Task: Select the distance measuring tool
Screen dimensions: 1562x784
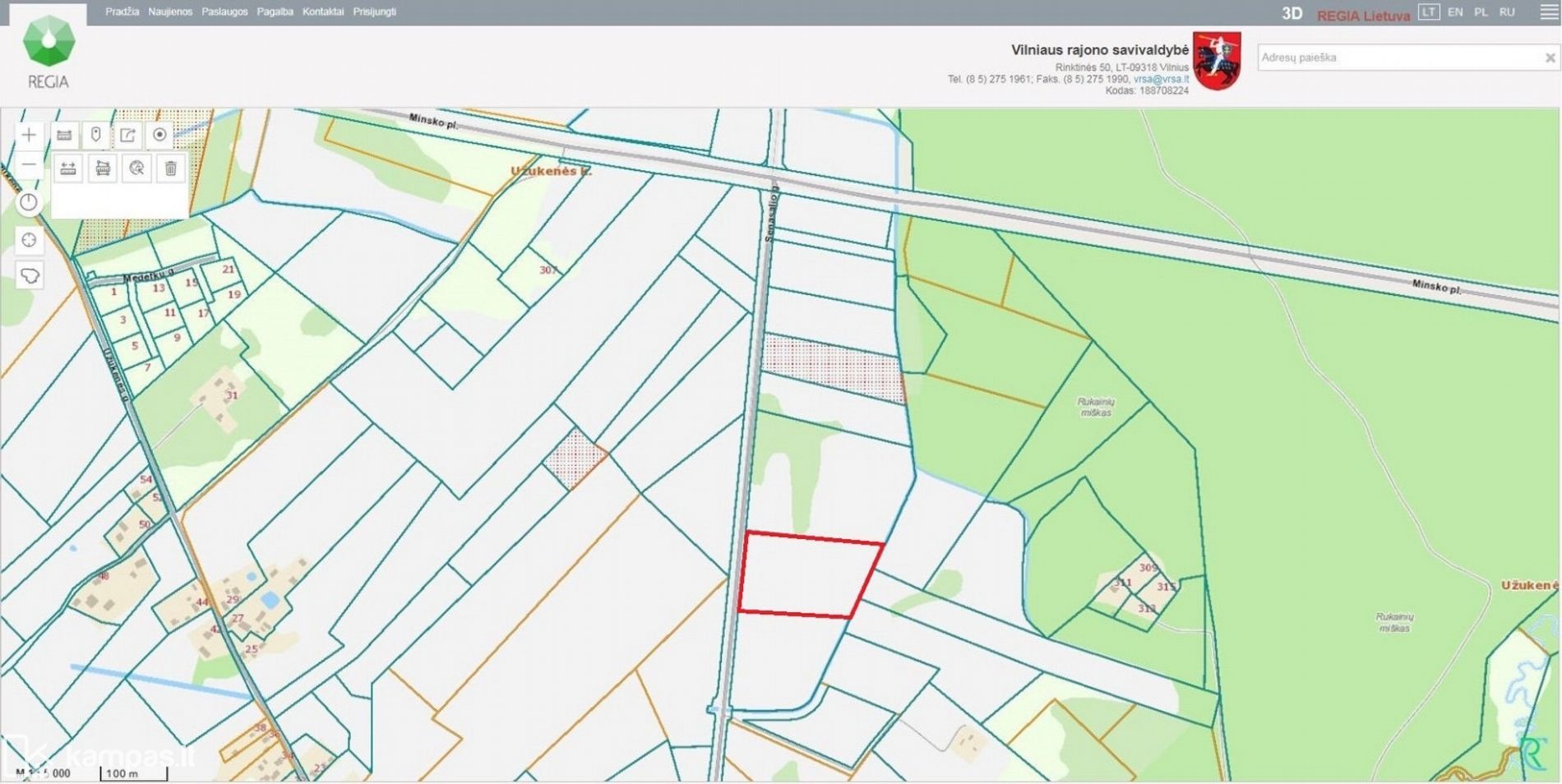Action: tap(68, 168)
